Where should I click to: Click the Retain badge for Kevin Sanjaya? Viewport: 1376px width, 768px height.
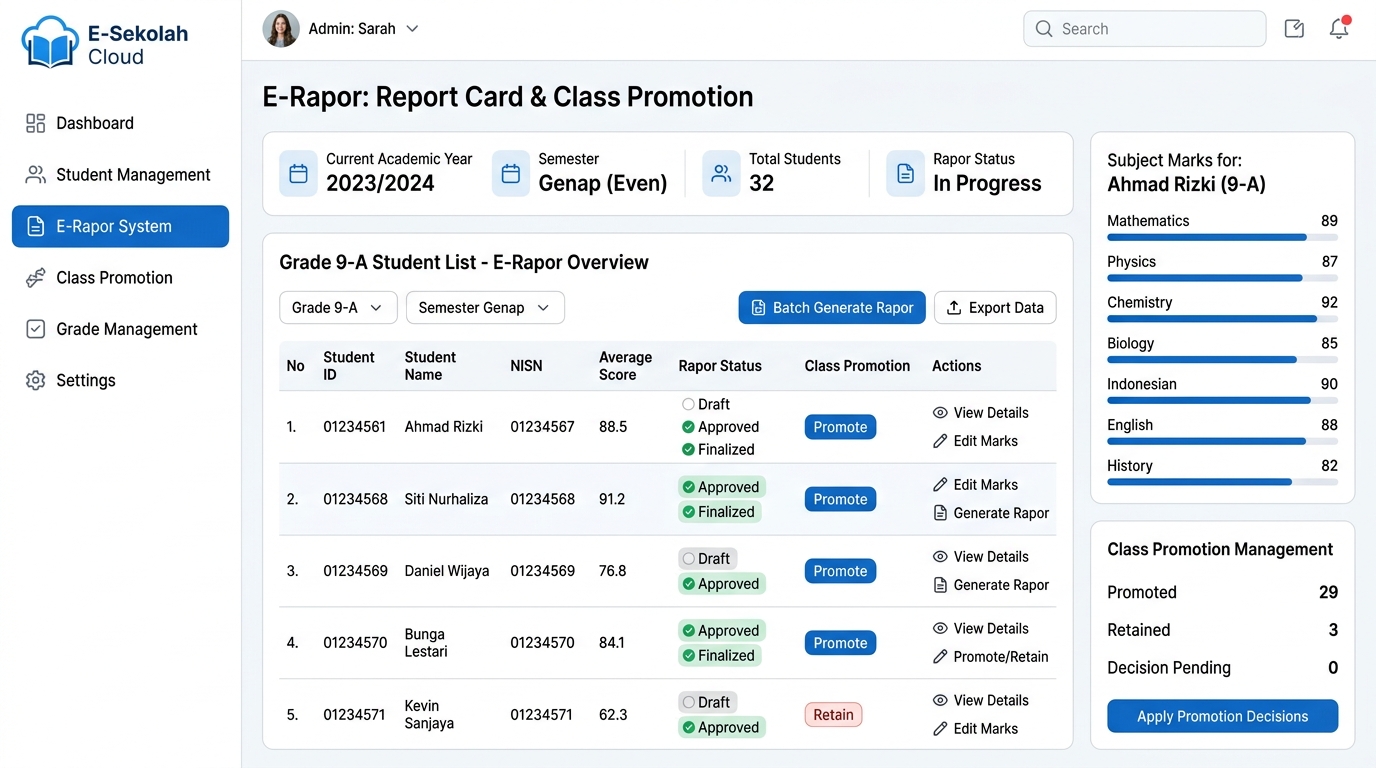[x=833, y=715]
